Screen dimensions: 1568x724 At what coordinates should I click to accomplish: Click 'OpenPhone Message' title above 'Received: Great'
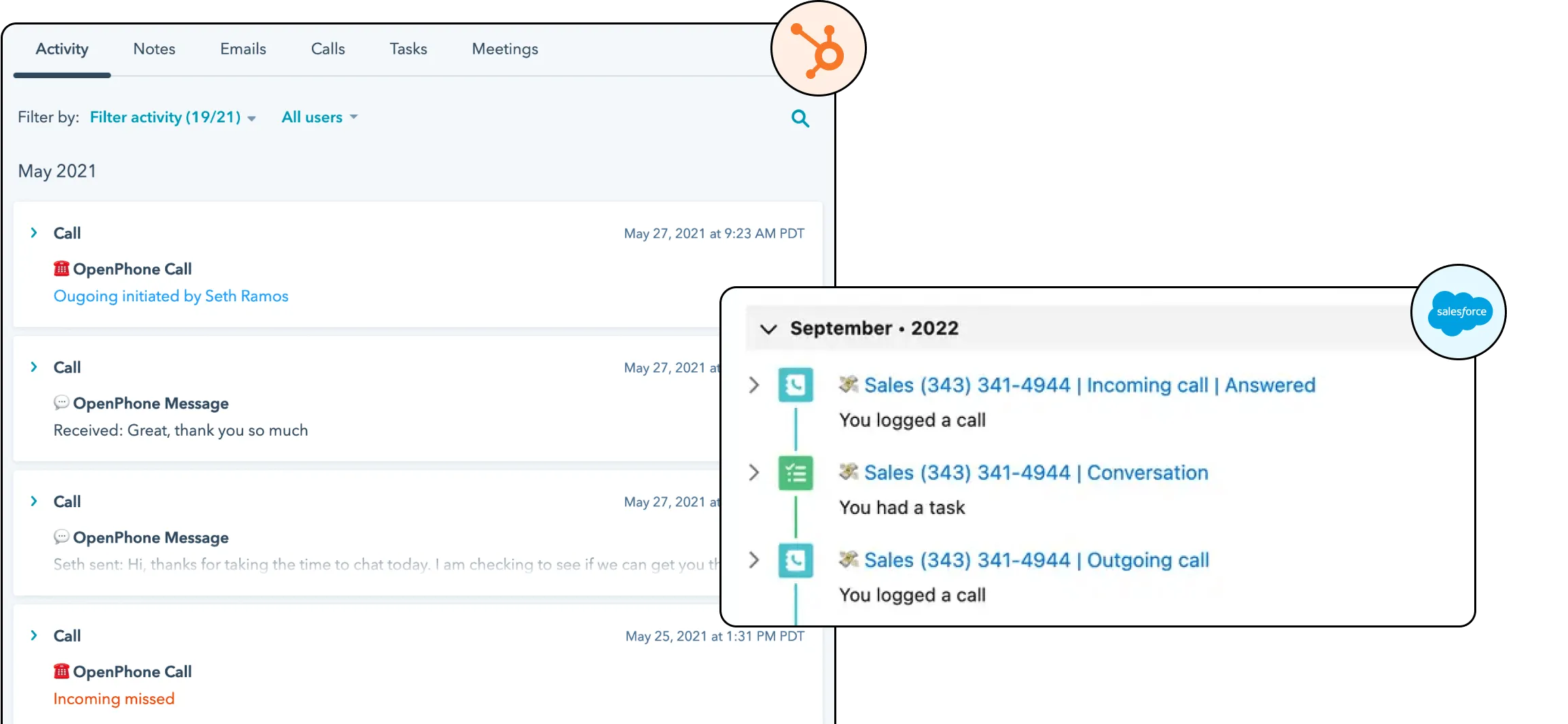(151, 404)
